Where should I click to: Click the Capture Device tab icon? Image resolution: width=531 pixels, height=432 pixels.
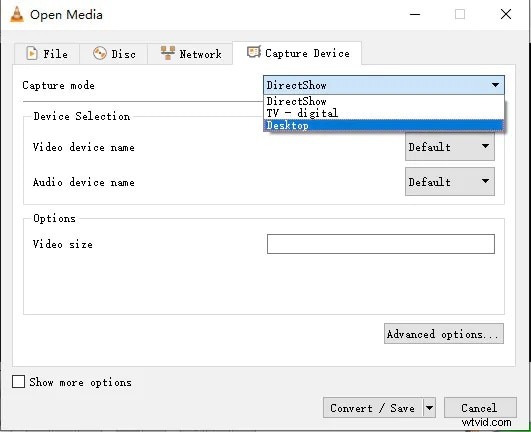pos(254,52)
